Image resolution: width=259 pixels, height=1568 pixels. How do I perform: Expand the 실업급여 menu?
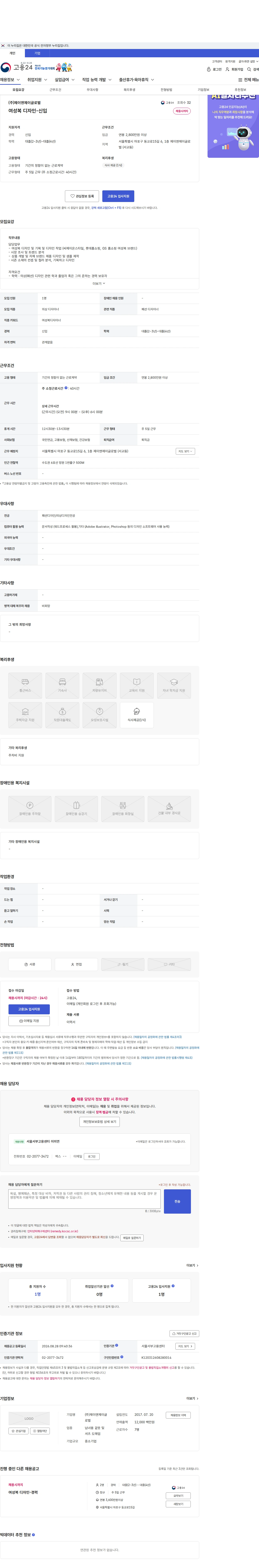coord(65,80)
